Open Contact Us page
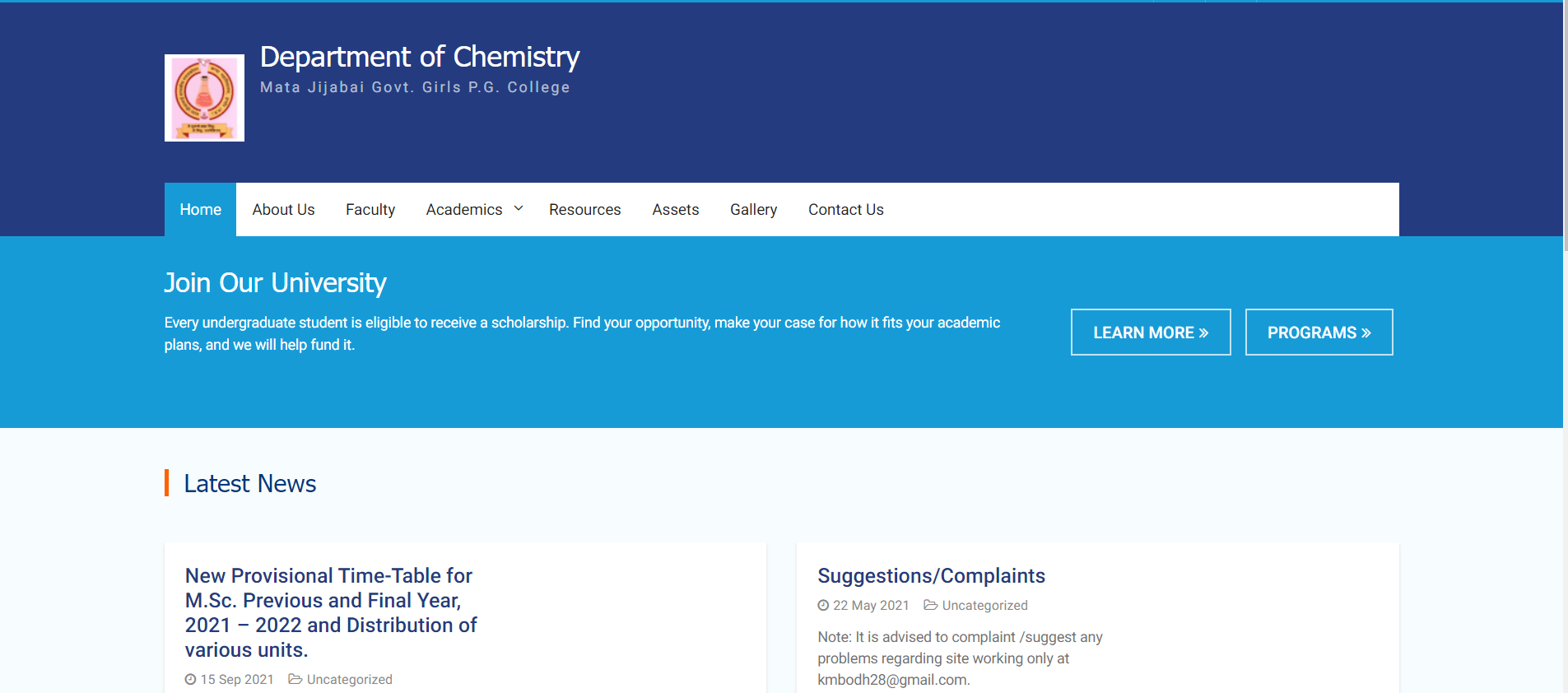 [x=845, y=210]
